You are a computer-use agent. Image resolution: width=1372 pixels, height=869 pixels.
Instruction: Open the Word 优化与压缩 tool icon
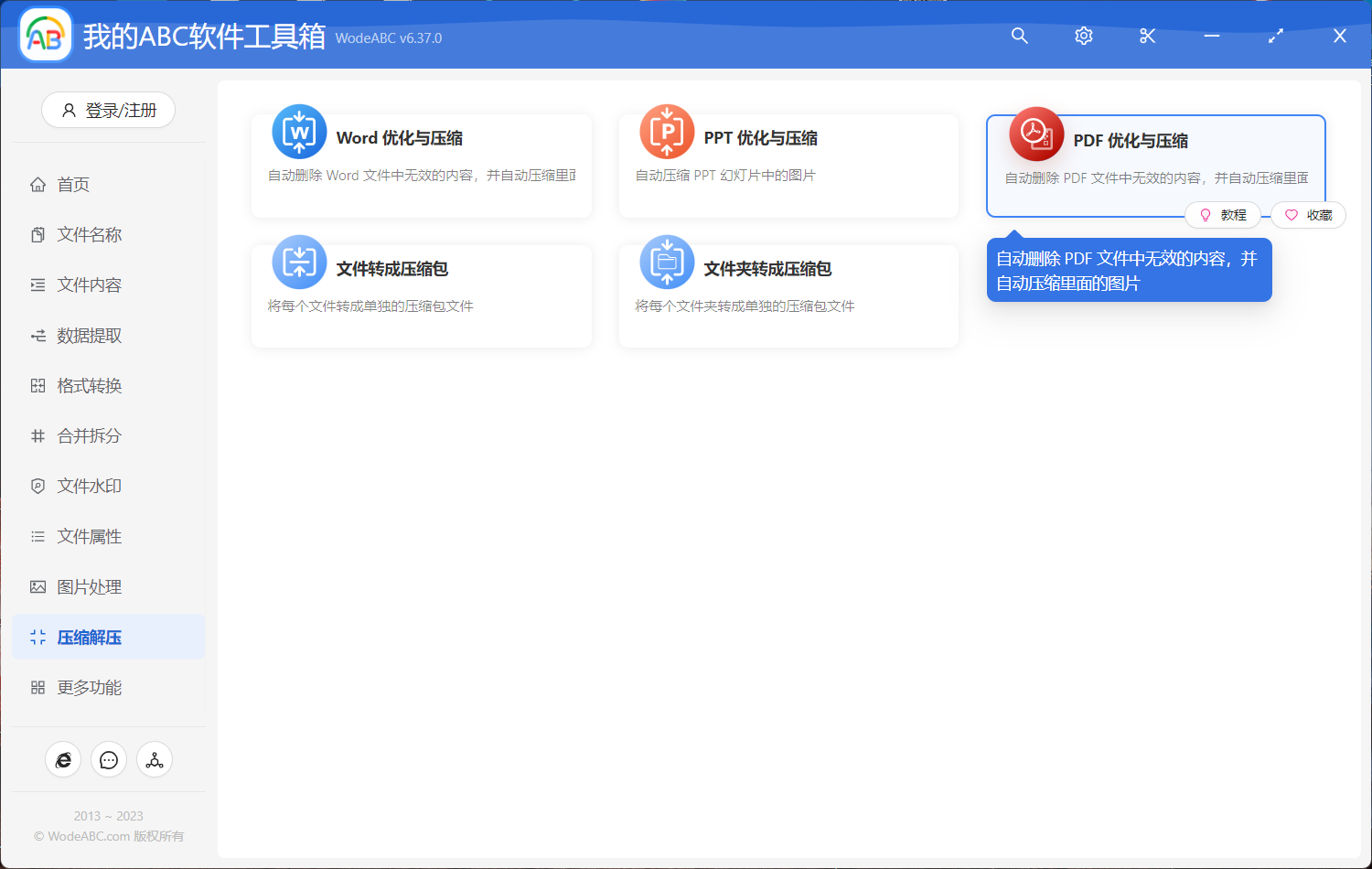[298, 131]
